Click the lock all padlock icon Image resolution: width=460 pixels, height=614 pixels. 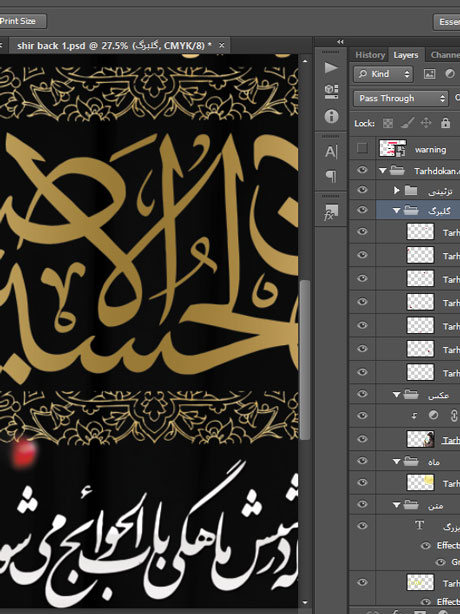pyautogui.click(x=445, y=123)
